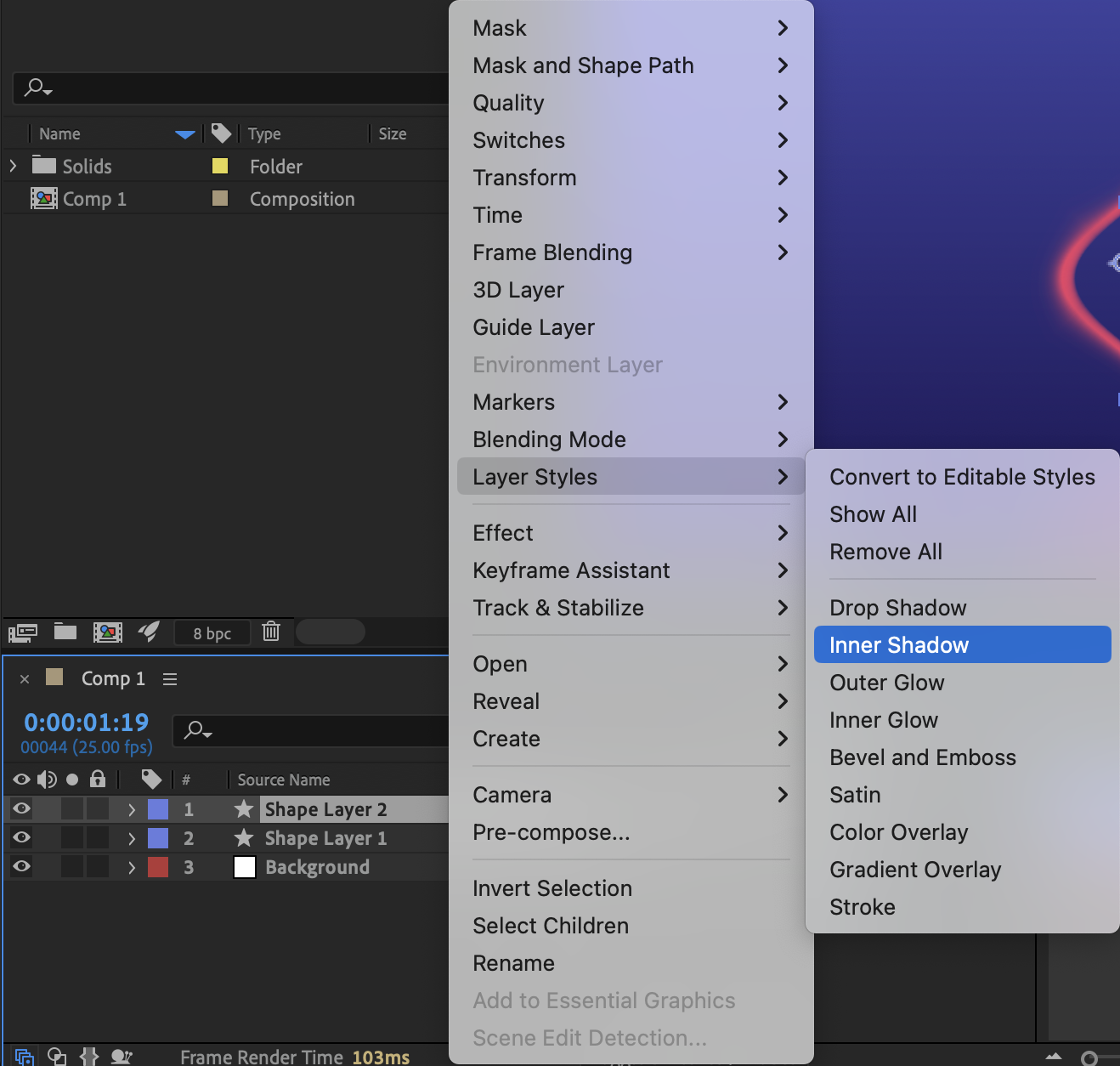
Task: Click the new composition icon
Action: (x=107, y=632)
